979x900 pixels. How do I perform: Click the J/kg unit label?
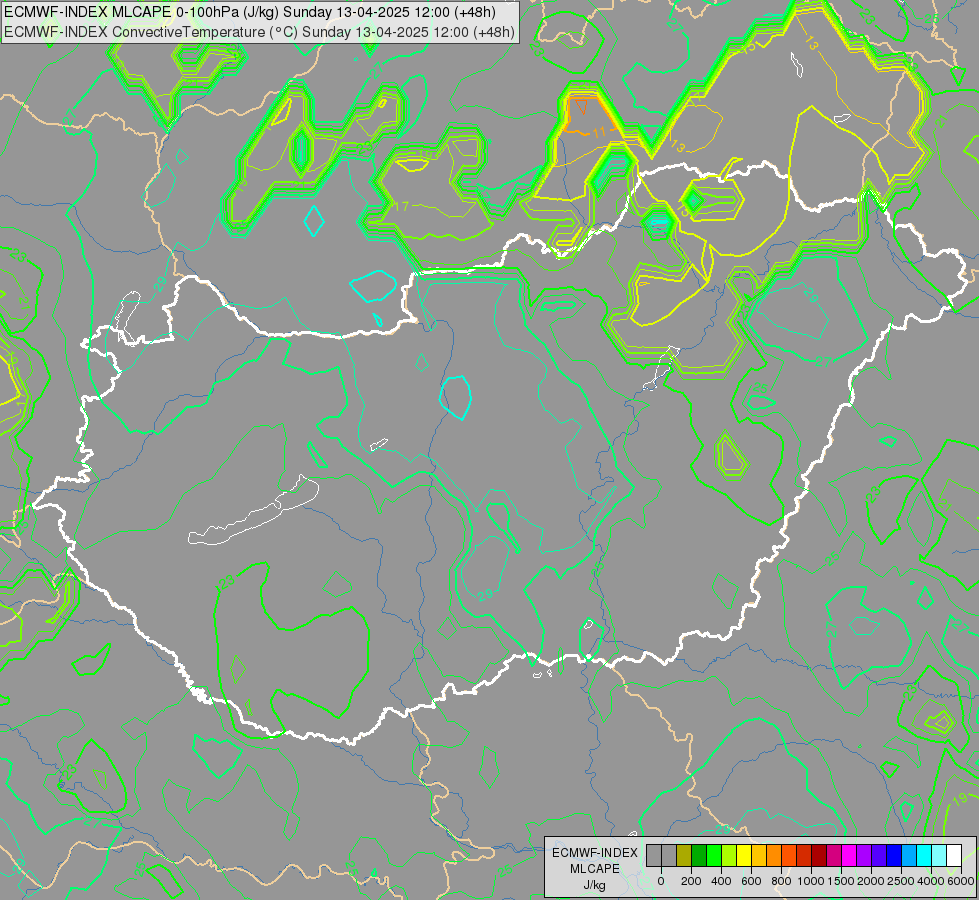click(x=594, y=885)
